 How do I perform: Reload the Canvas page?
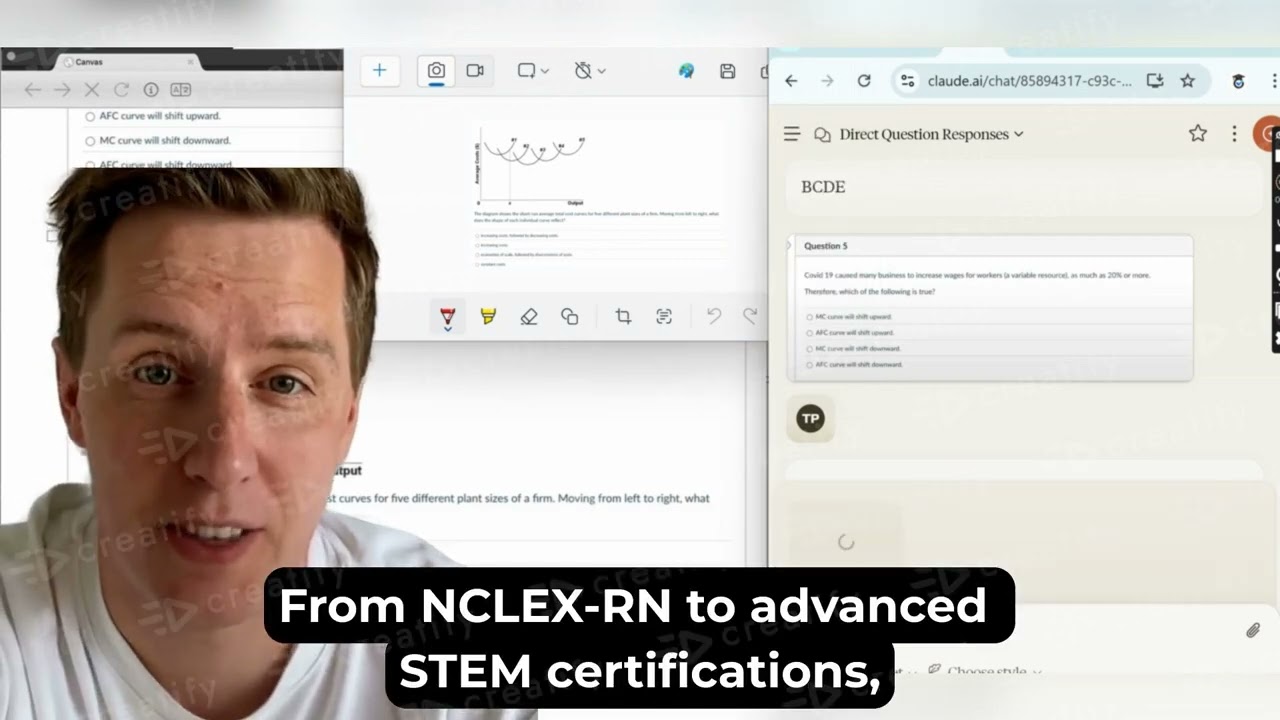click(121, 90)
